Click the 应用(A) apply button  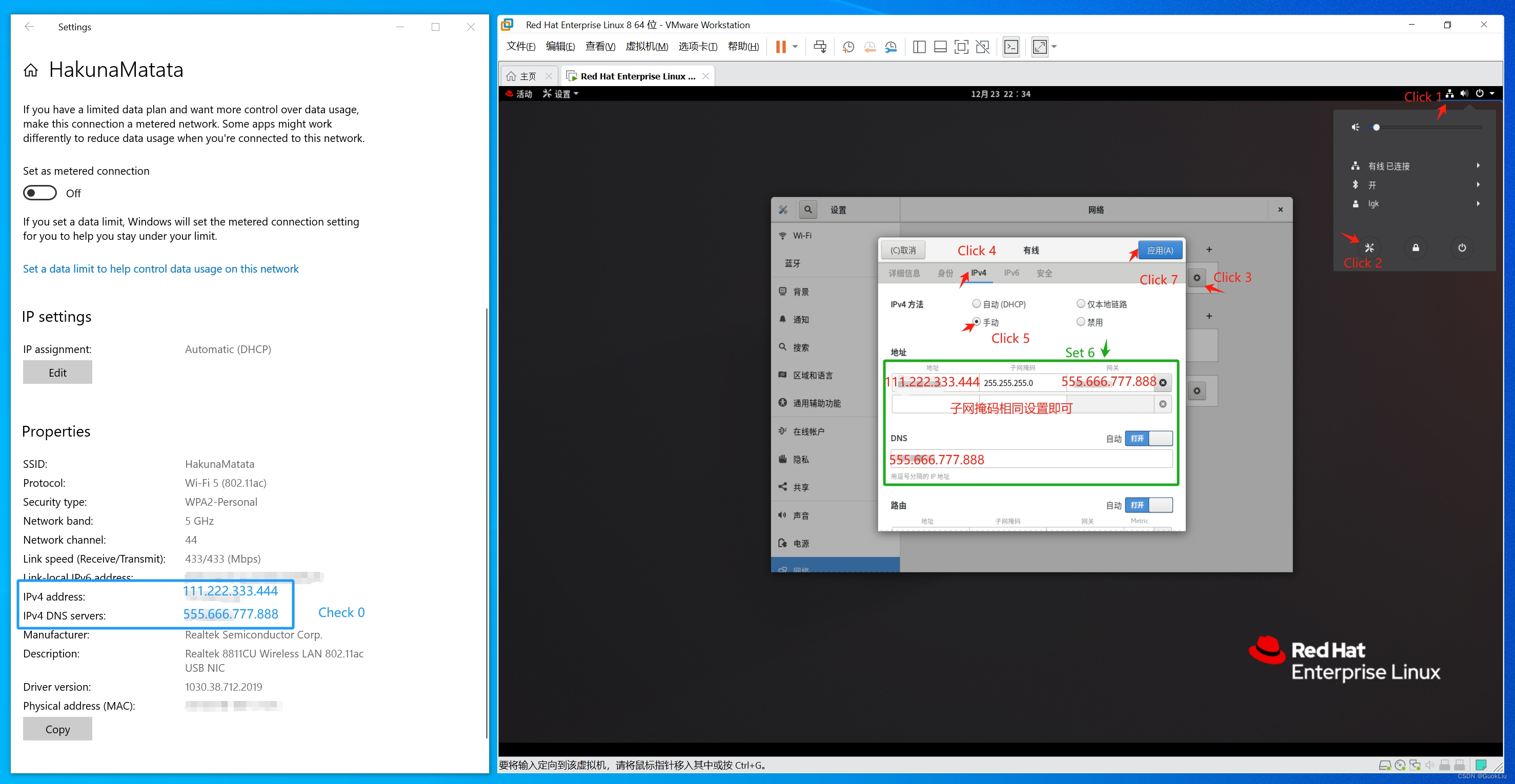click(x=1160, y=251)
